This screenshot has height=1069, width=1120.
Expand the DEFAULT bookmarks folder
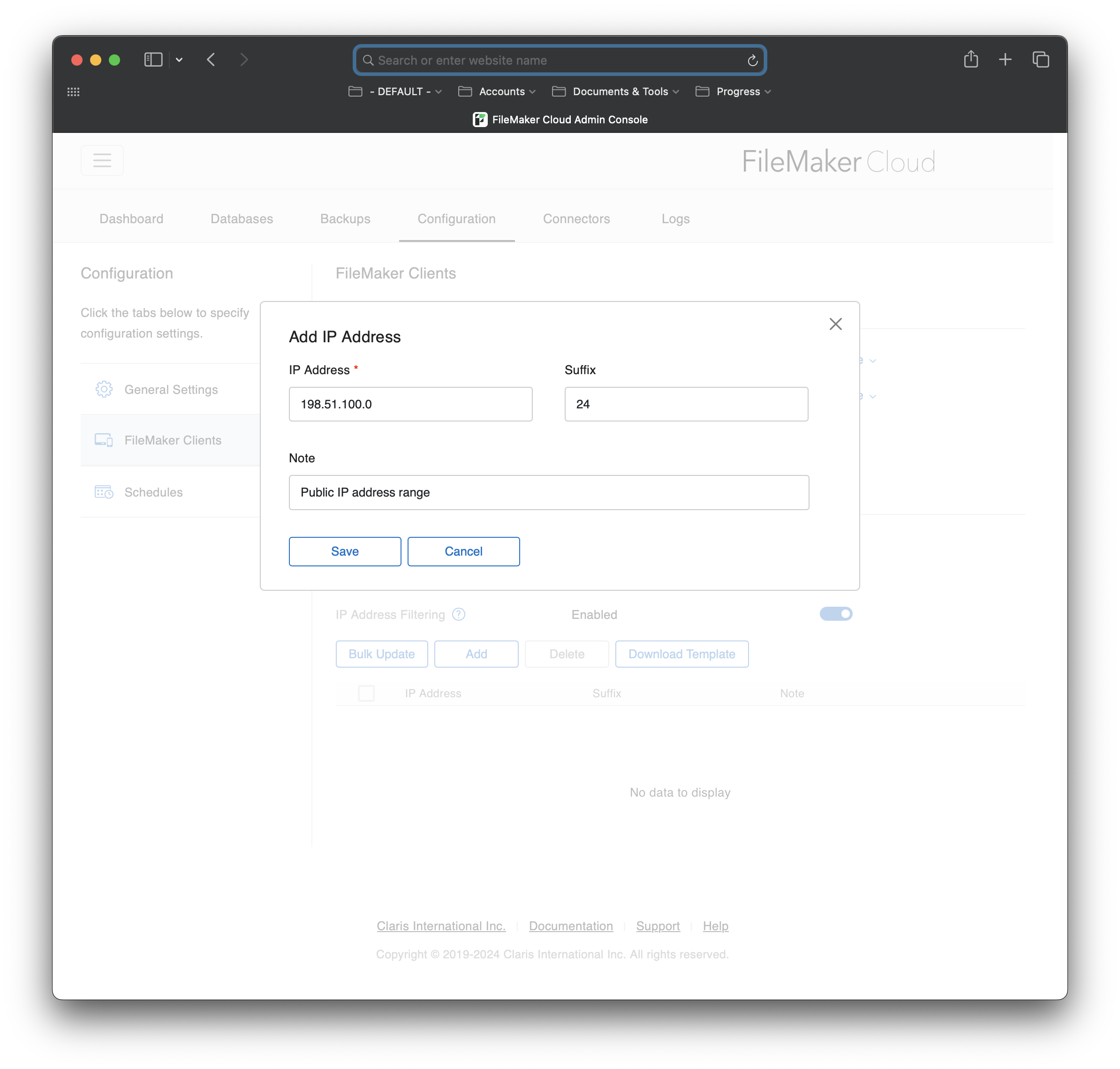tap(394, 91)
